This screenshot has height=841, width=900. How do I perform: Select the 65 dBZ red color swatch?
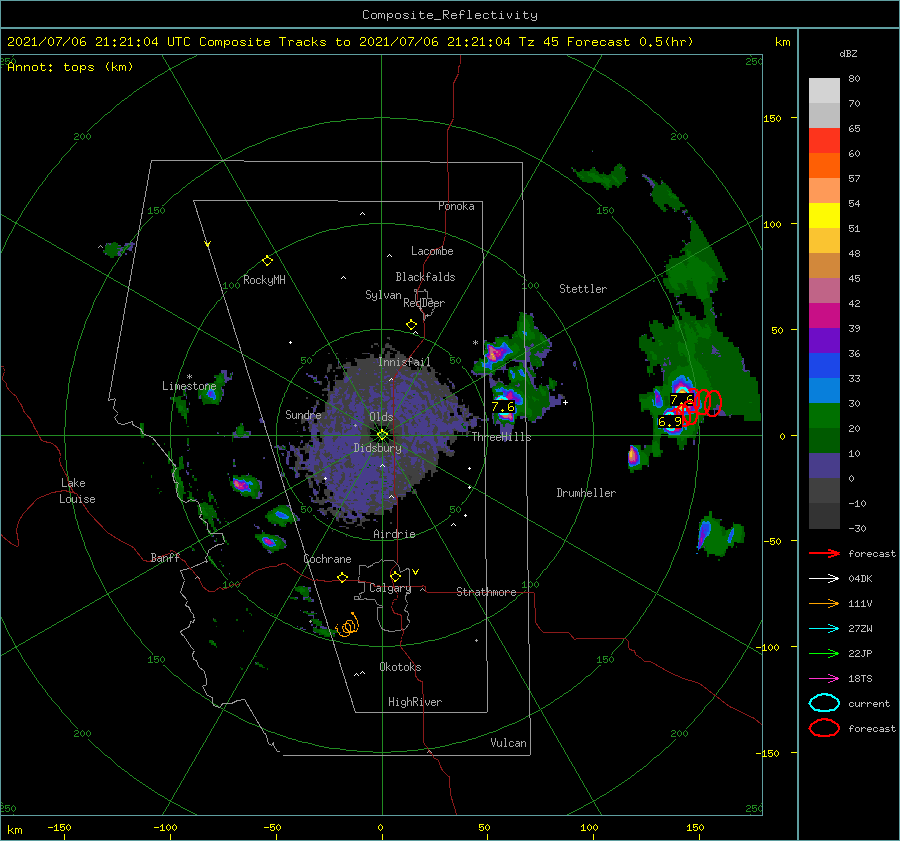click(824, 140)
